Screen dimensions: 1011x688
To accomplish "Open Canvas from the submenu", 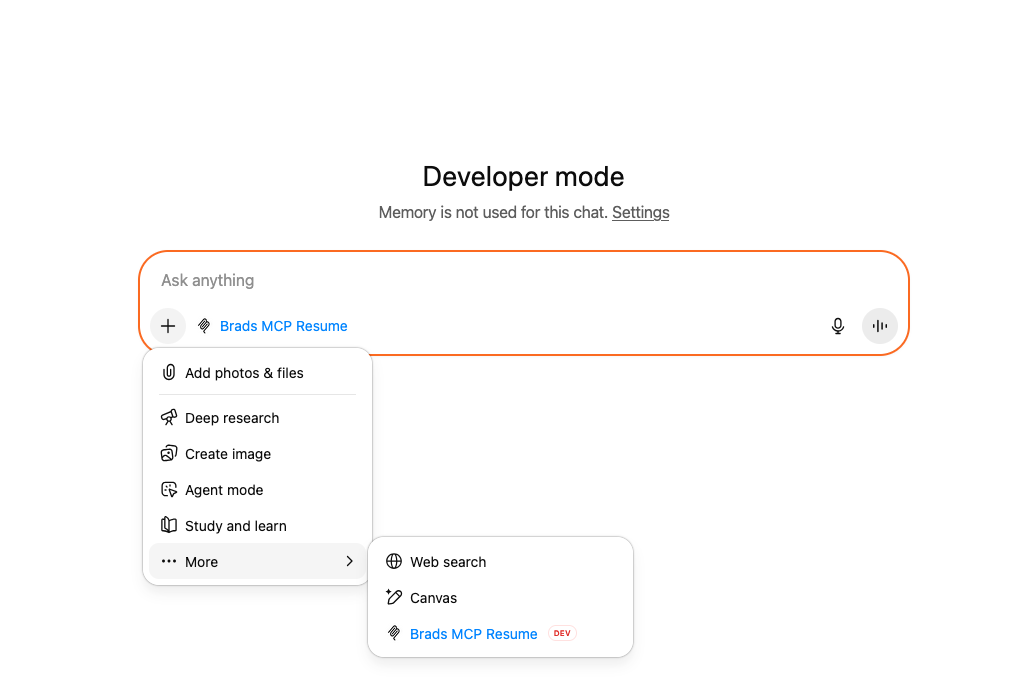I will pos(500,598).
